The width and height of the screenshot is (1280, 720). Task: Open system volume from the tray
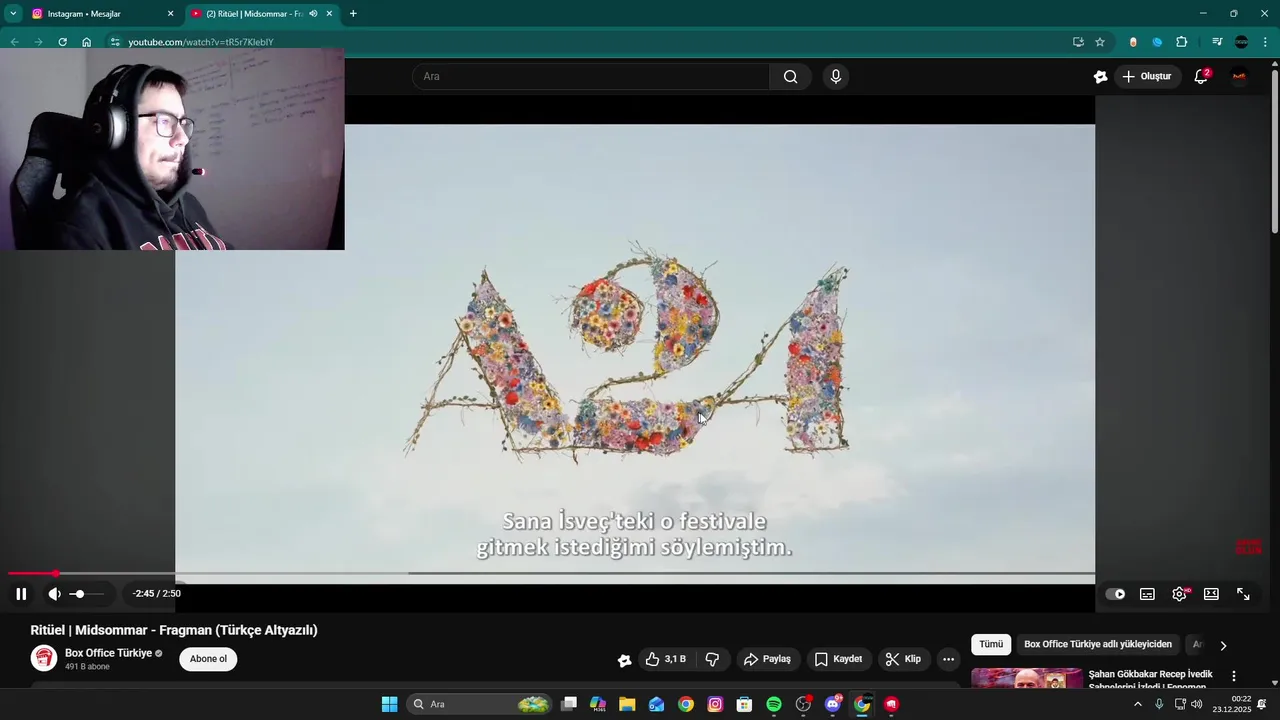[1197, 704]
